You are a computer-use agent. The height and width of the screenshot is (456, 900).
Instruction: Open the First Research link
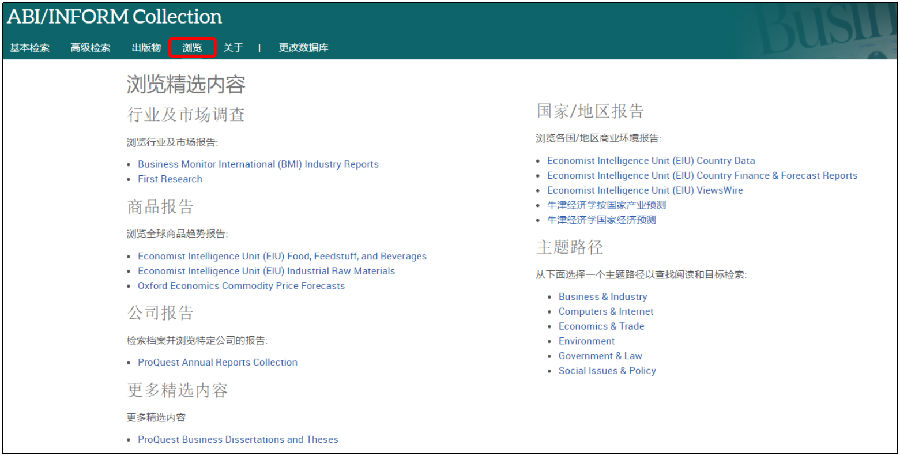tap(170, 179)
